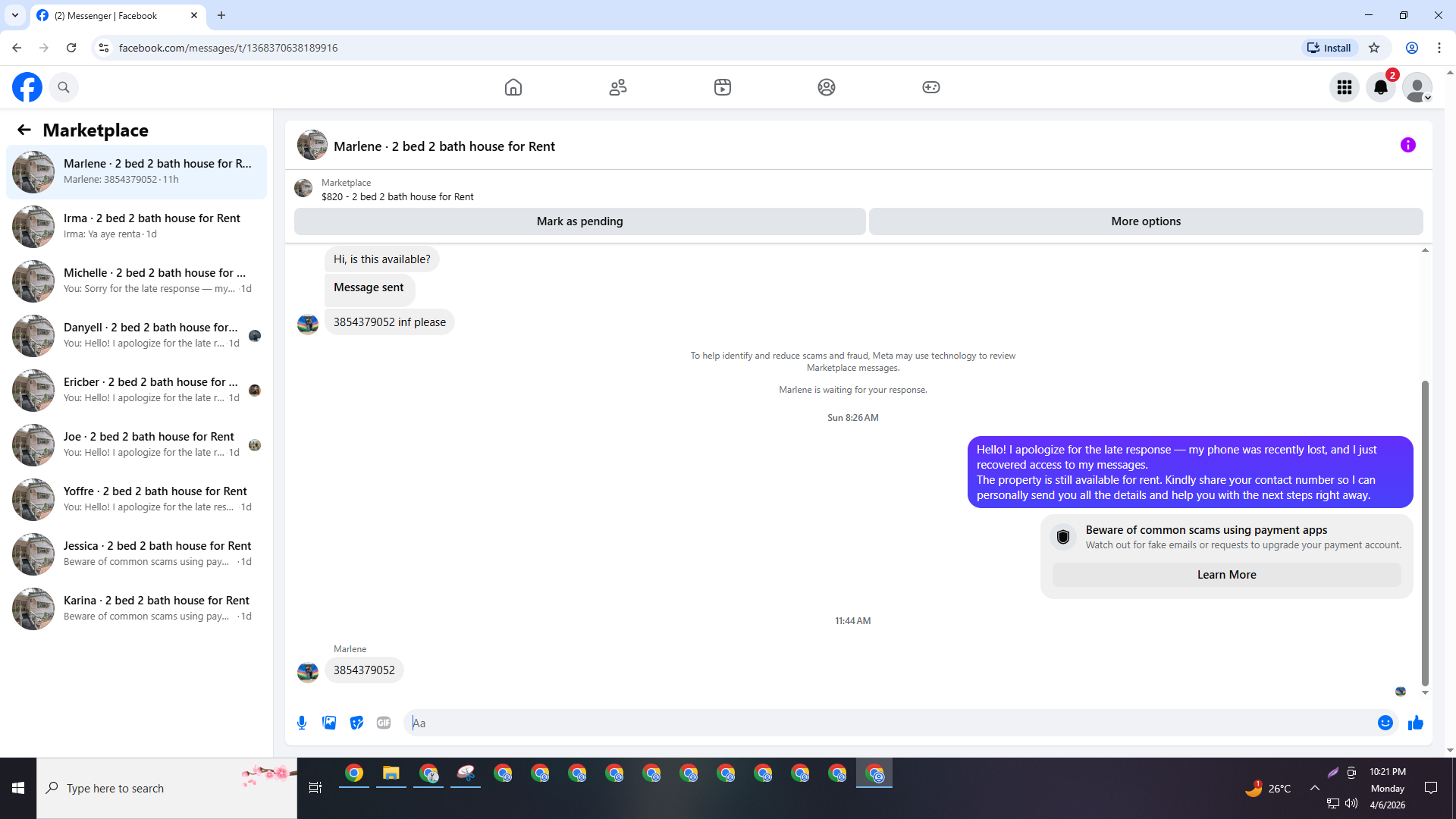
Task: Click the Windows taskbar search box
Action: pyautogui.click(x=167, y=789)
